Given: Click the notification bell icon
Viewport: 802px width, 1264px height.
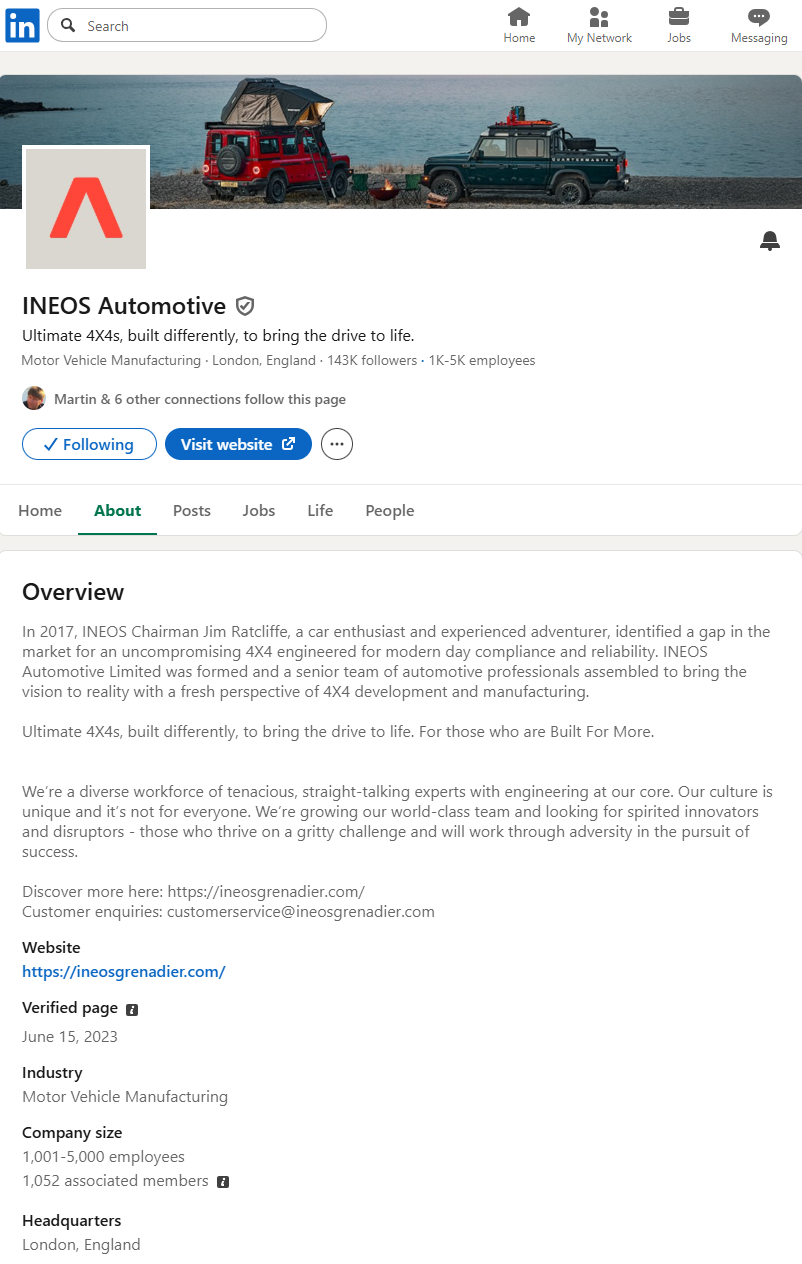Looking at the screenshot, I should coord(769,241).
